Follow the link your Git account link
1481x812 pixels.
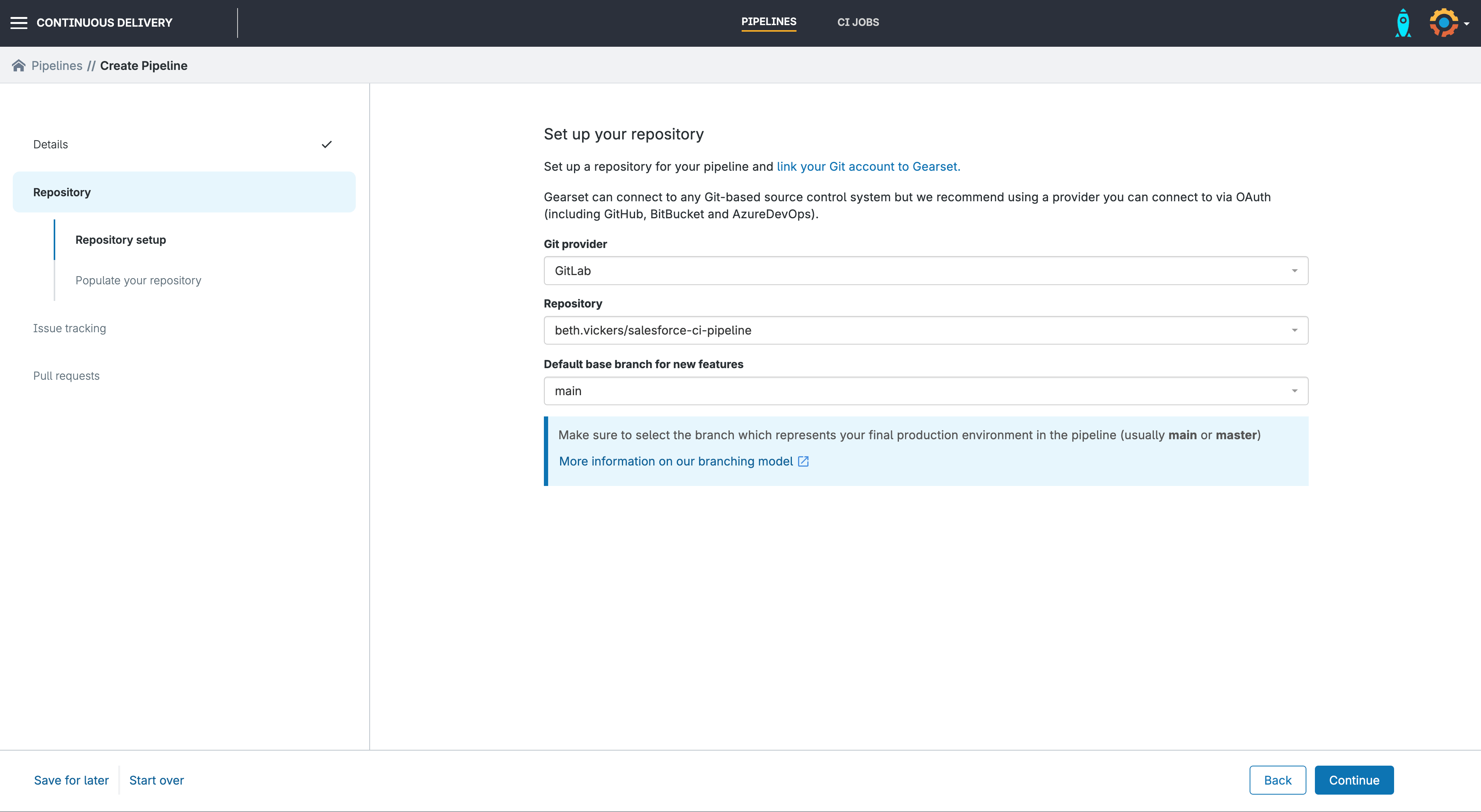tap(868, 166)
